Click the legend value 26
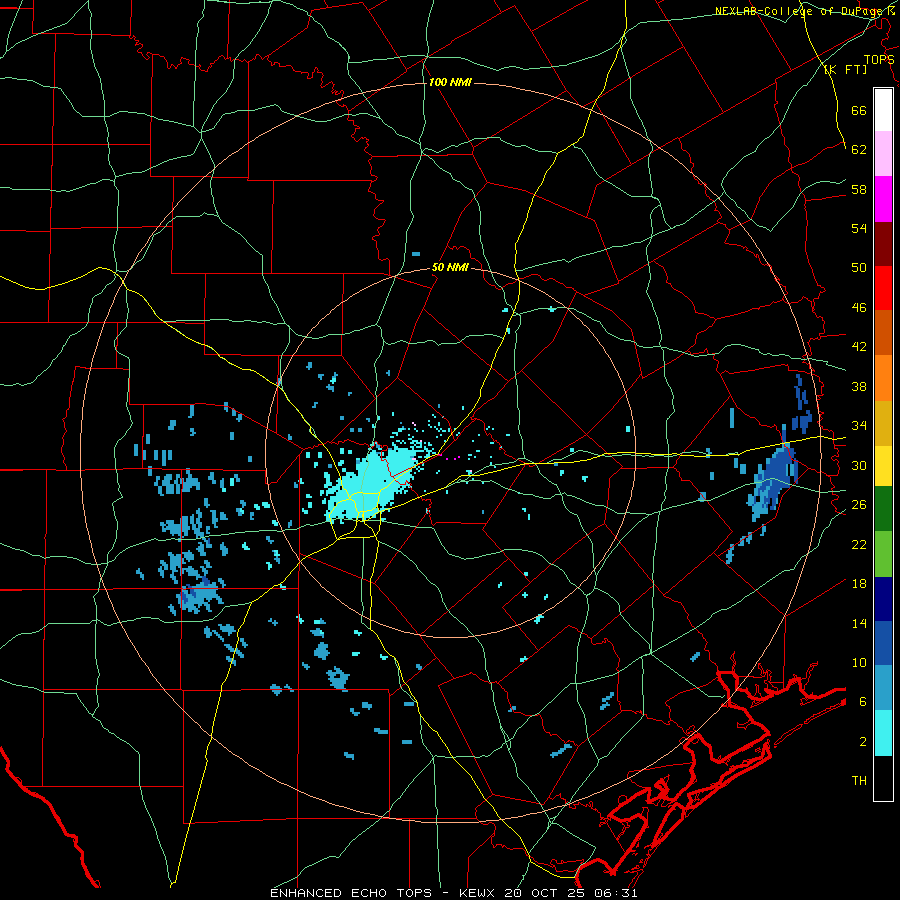The image size is (900, 900). click(859, 505)
